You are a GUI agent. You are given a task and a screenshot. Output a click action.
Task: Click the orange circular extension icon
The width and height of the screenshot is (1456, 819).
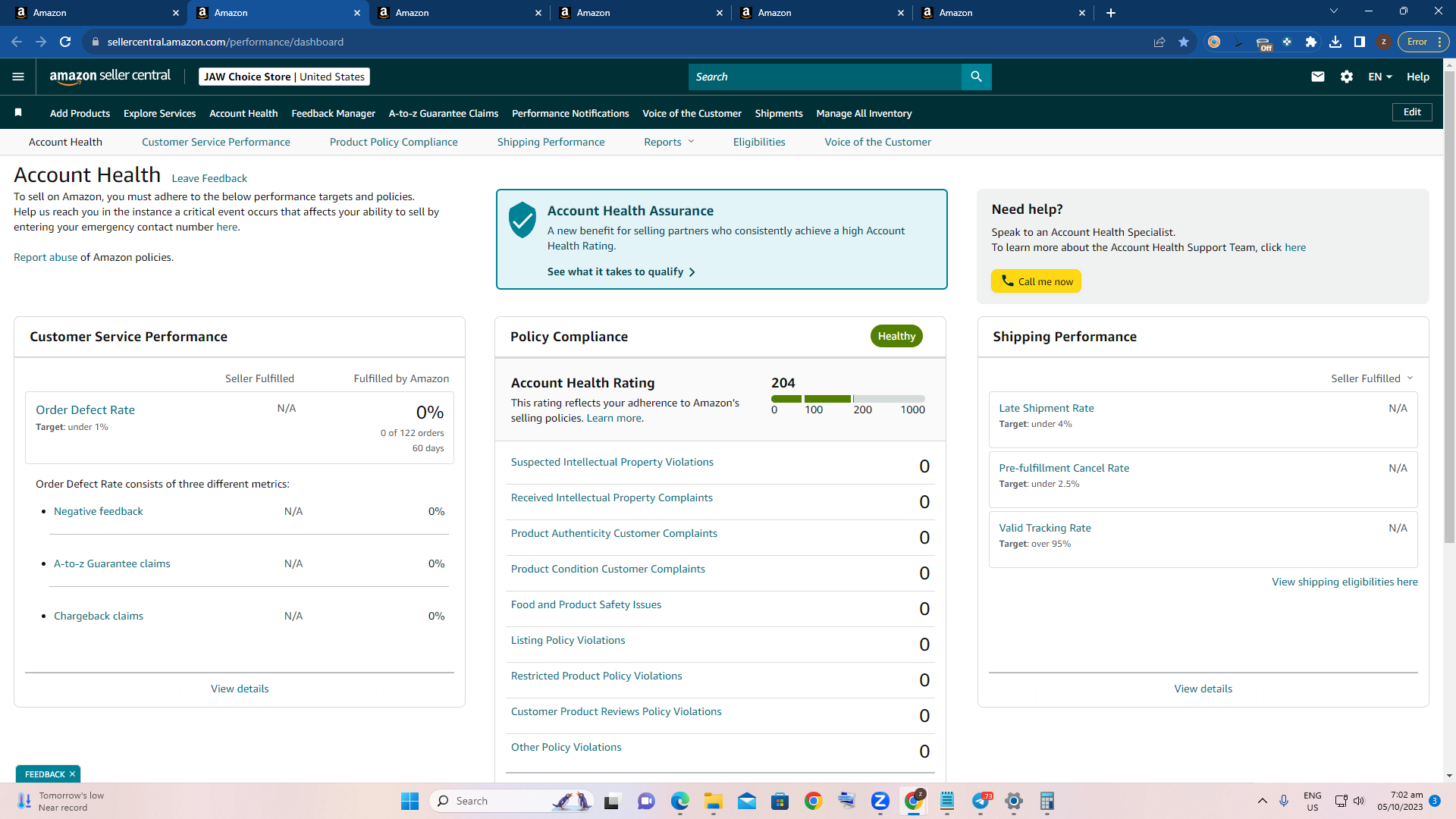click(x=1214, y=42)
